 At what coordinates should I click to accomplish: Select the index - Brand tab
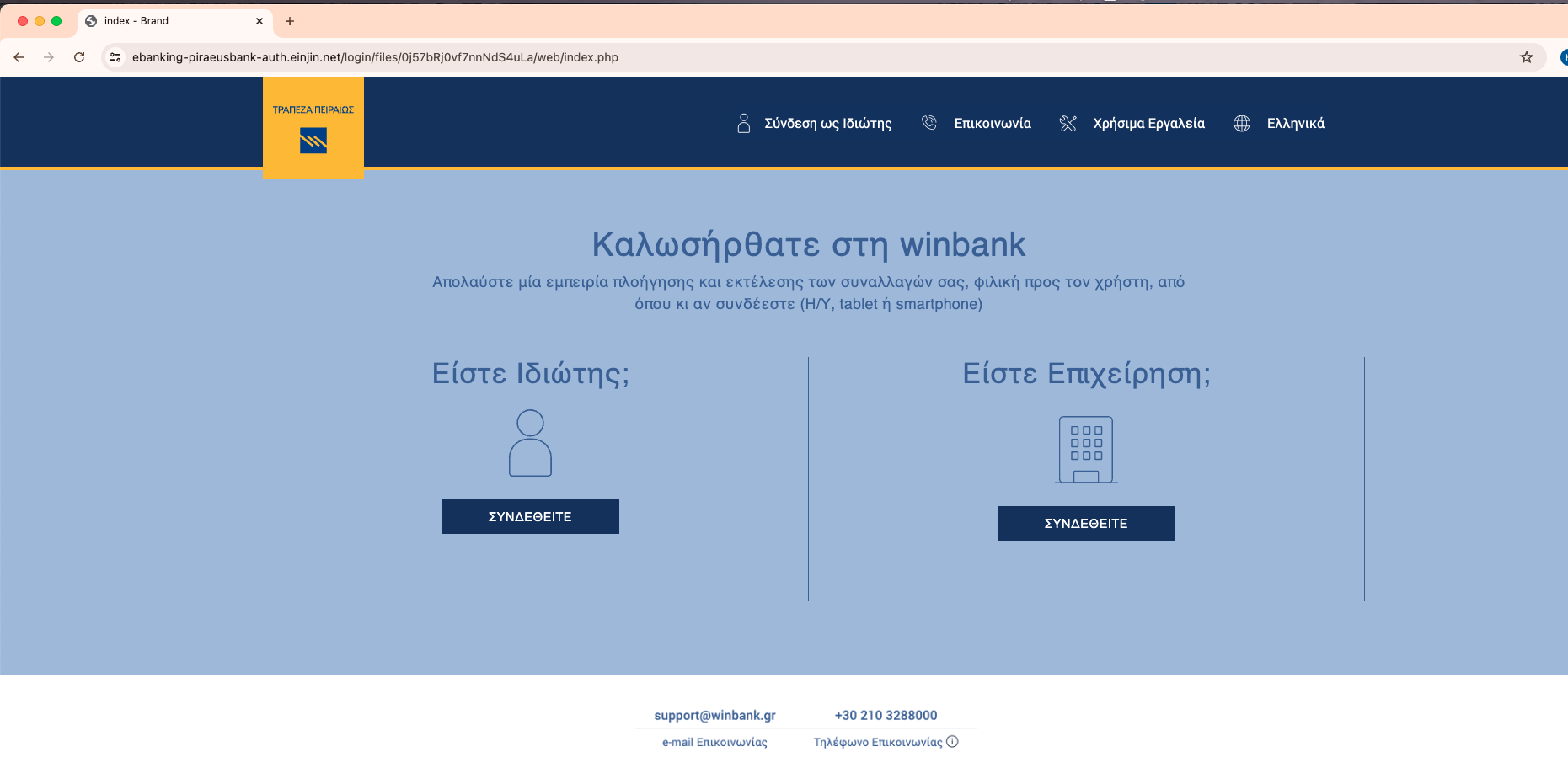pos(174,21)
